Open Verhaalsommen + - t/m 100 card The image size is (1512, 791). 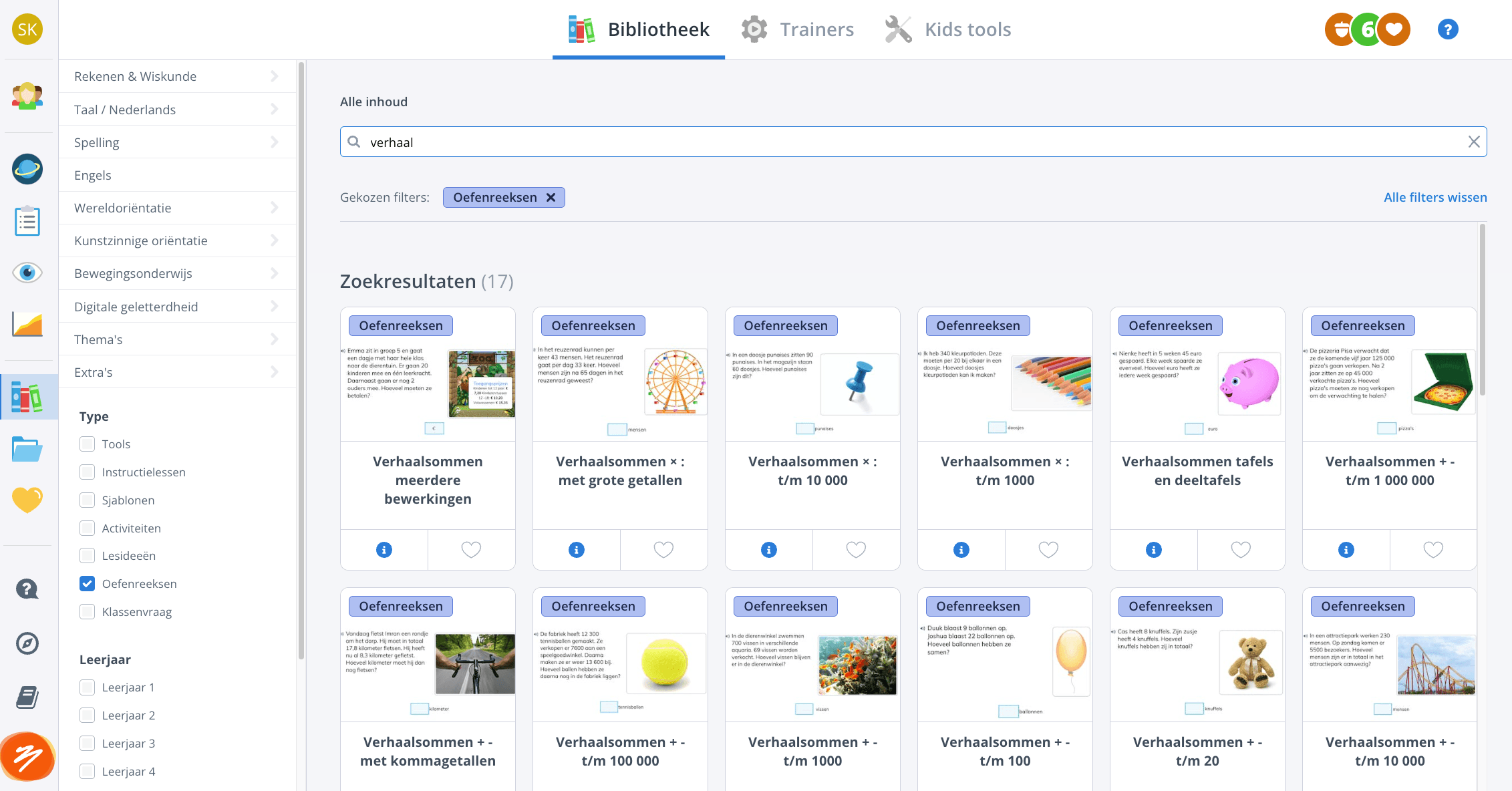click(1005, 689)
